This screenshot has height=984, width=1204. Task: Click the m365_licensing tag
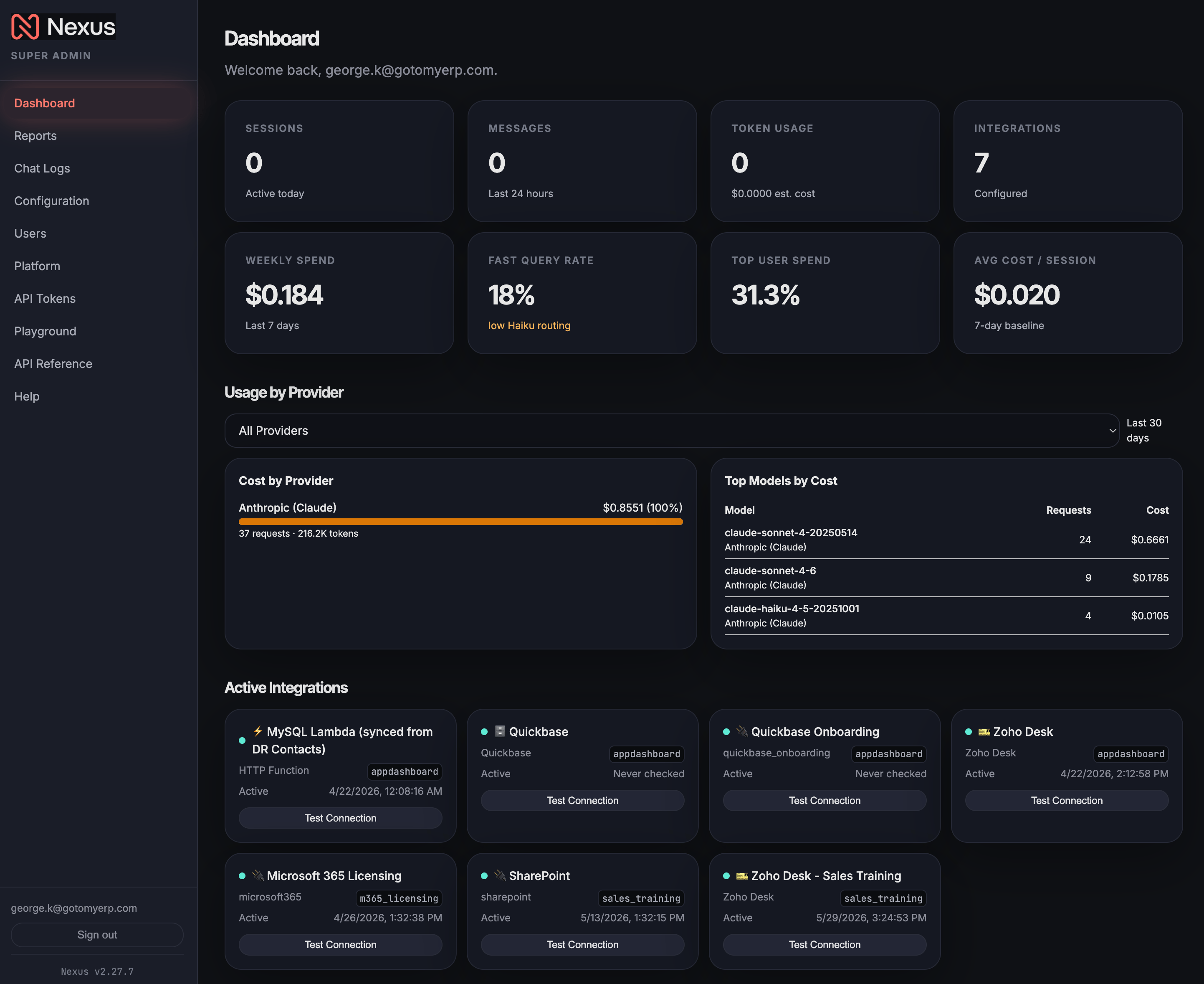point(399,898)
